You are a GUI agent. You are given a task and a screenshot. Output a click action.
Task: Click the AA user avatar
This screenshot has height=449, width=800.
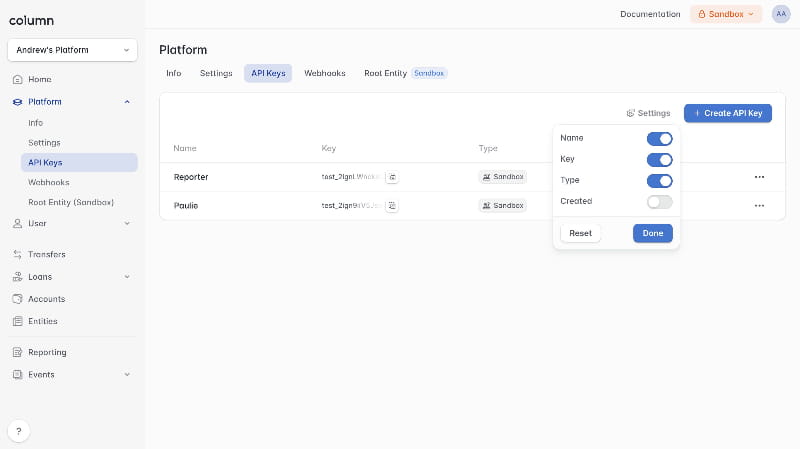coord(781,14)
